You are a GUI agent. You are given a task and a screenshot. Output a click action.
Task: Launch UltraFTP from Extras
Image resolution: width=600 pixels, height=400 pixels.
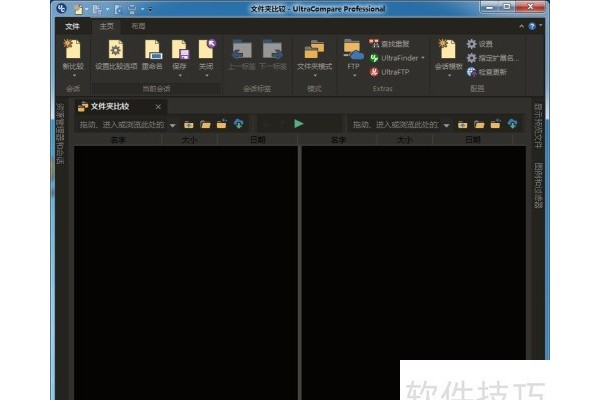[390, 72]
